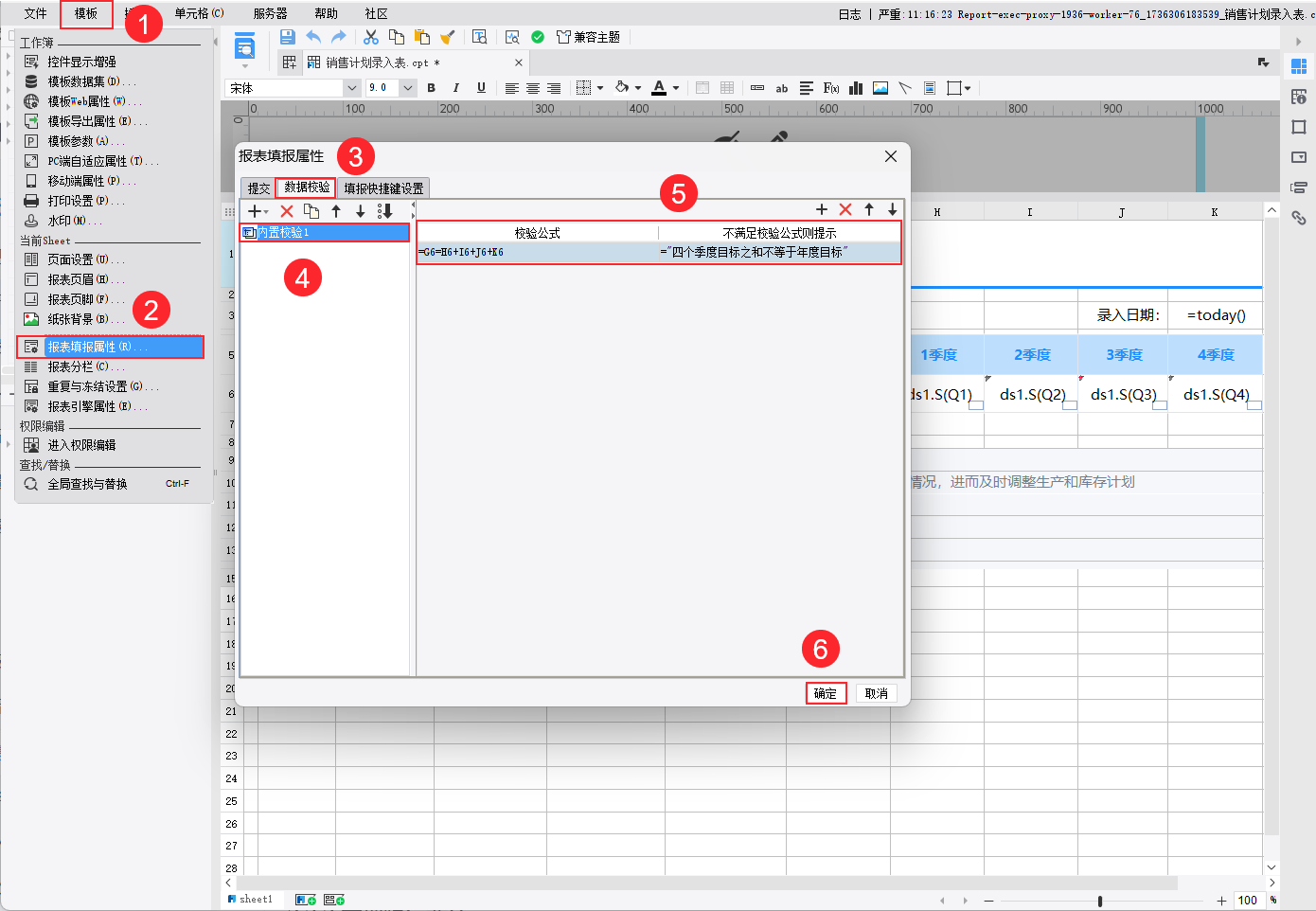Zoom out with the minus button
Viewport: 1316px width, 911px height.
[989, 901]
